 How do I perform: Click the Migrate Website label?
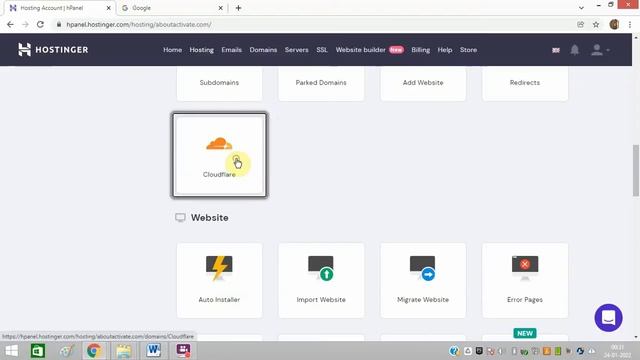423,300
